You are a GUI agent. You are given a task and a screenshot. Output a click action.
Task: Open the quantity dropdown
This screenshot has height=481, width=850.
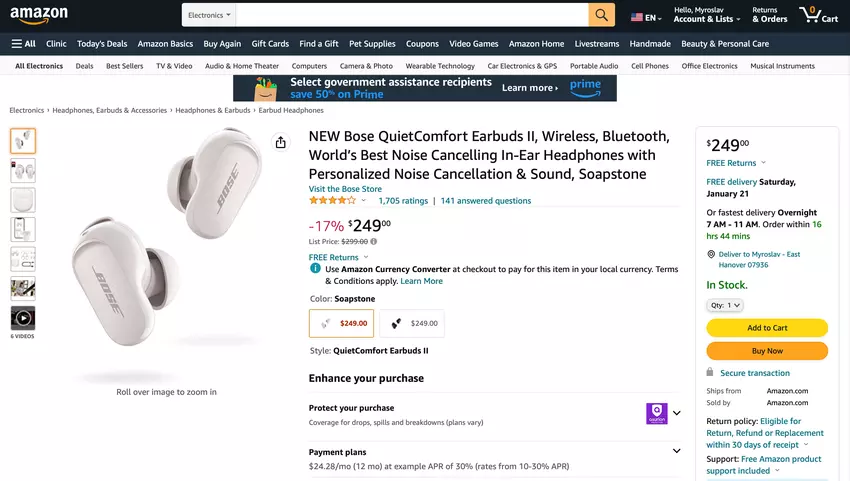click(725, 305)
